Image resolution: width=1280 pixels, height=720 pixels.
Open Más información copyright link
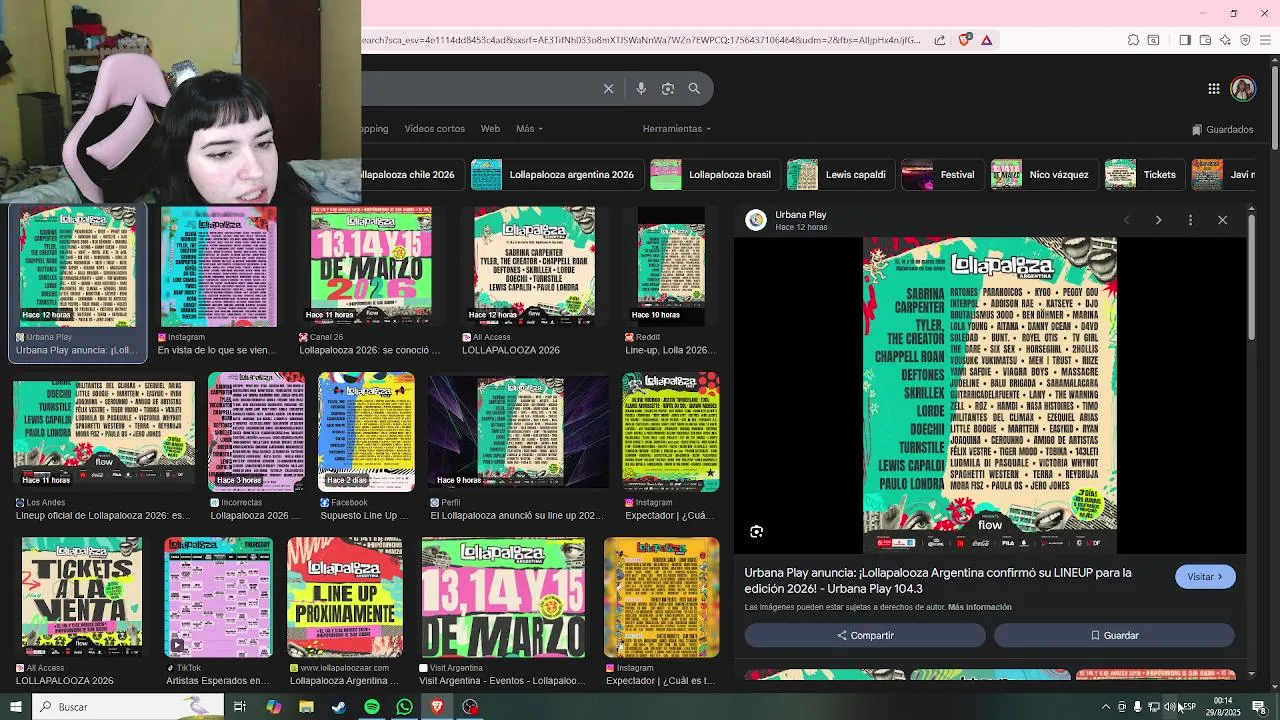point(979,607)
